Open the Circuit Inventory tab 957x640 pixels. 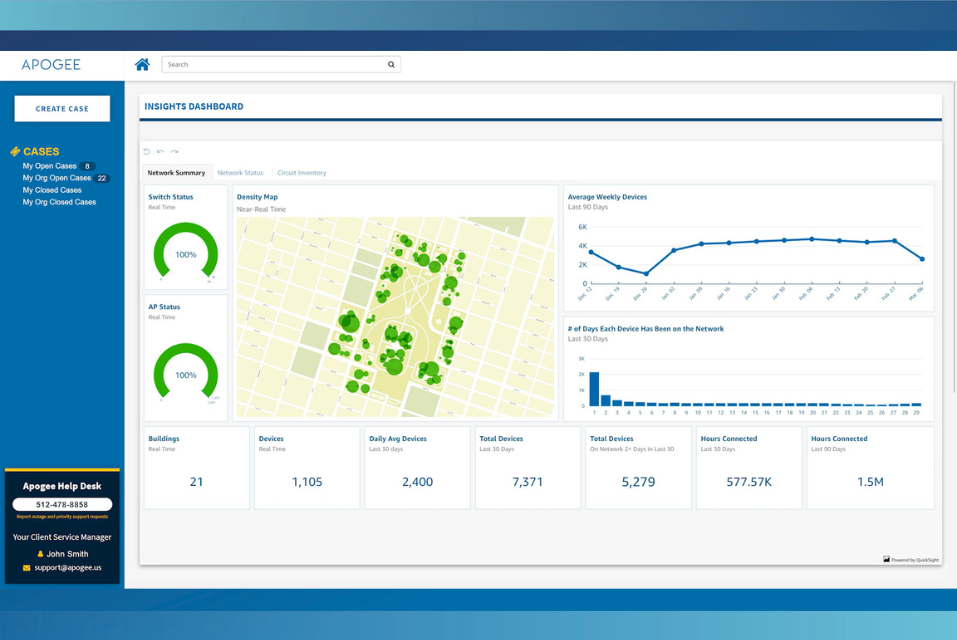[x=301, y=173]
